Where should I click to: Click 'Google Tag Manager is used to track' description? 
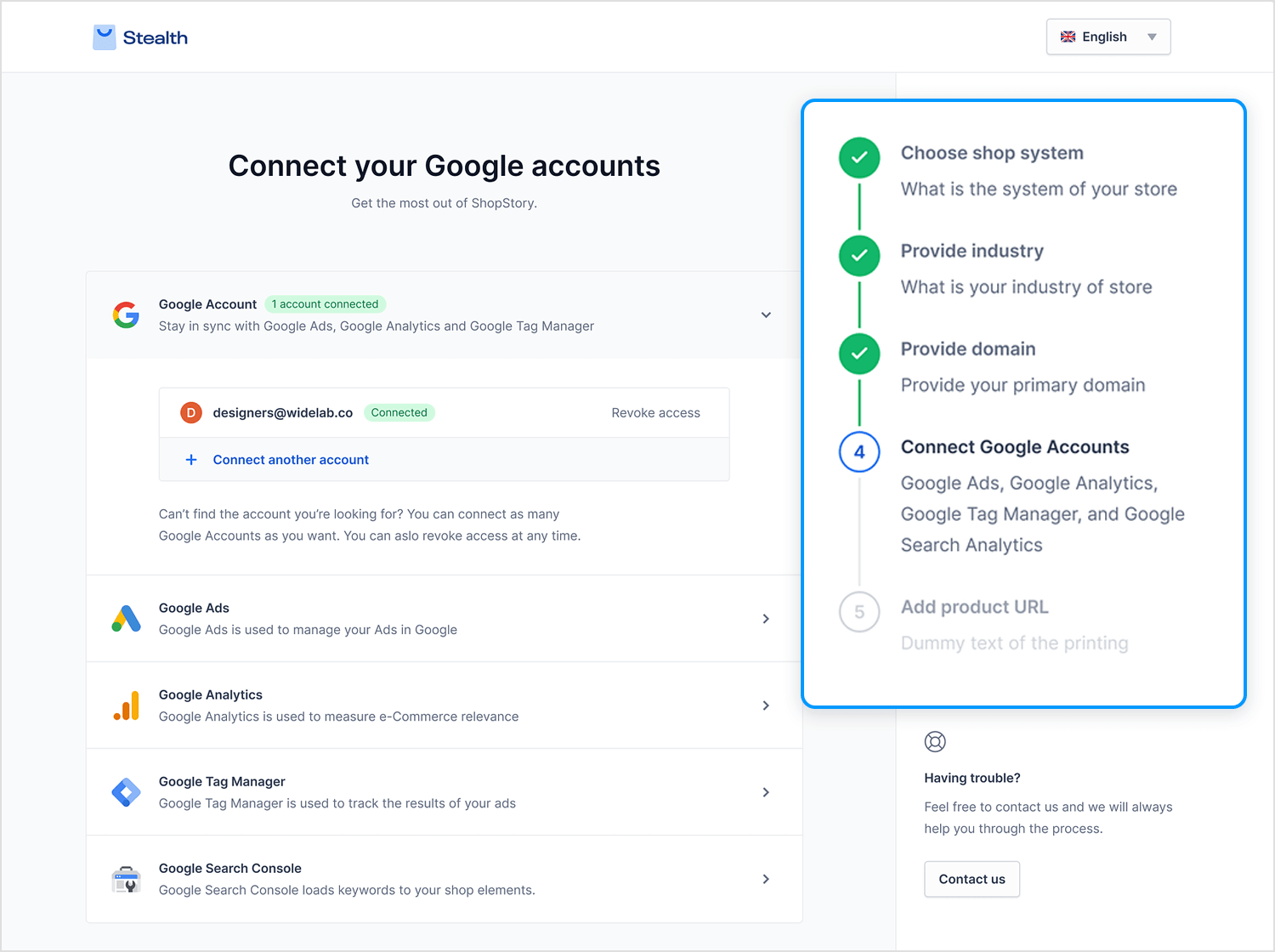click(x=337, y=803)
